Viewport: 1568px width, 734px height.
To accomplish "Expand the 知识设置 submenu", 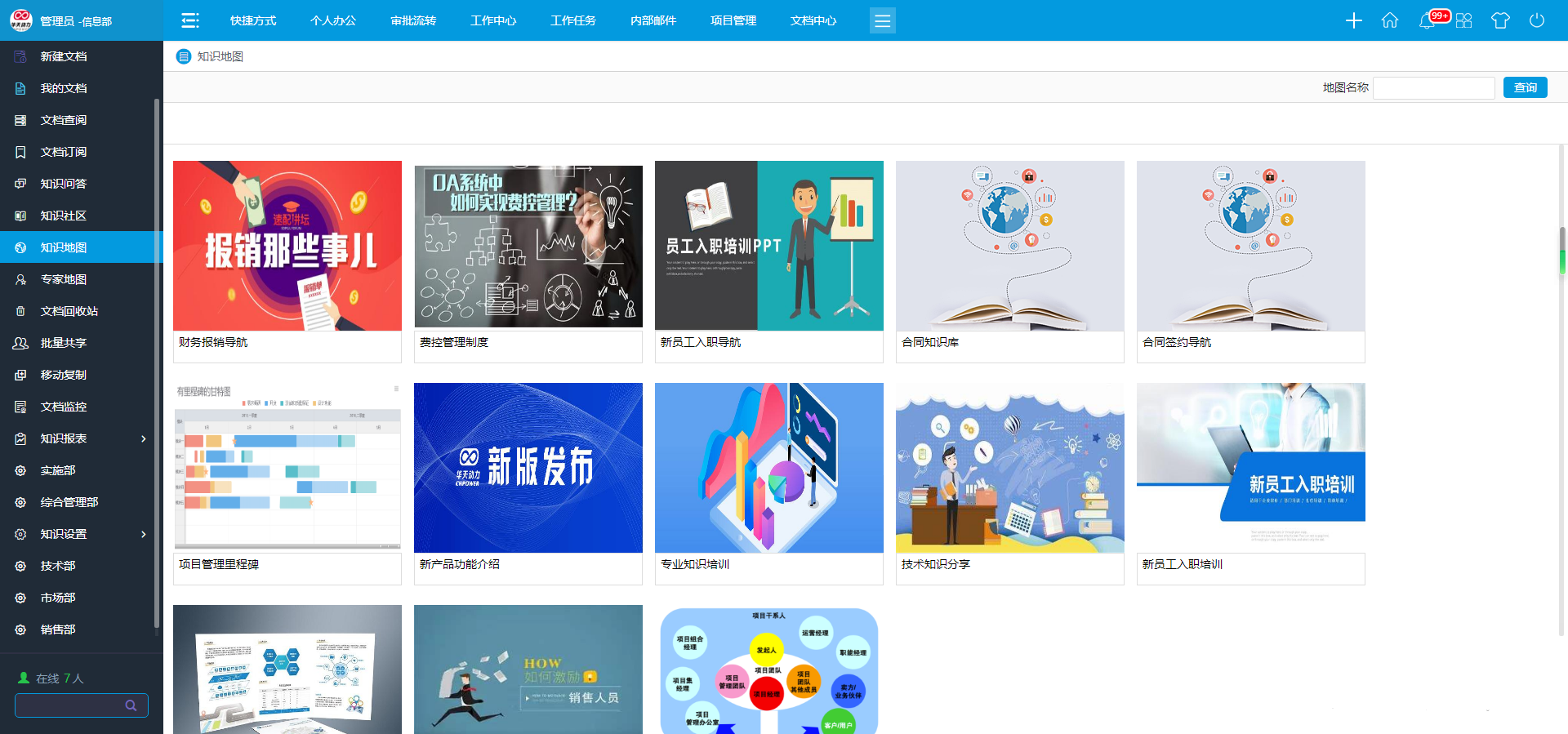I will 144,534.
